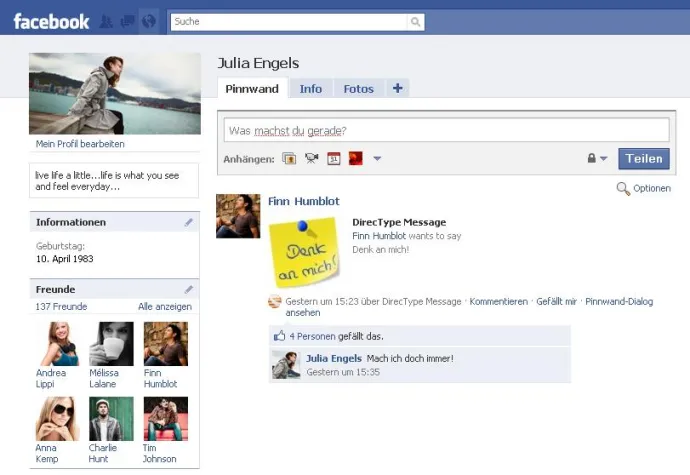The height and width of the screenshot is (475, 690).
Task: Switch to the Info tab
Action: click(x=311, y=89)
